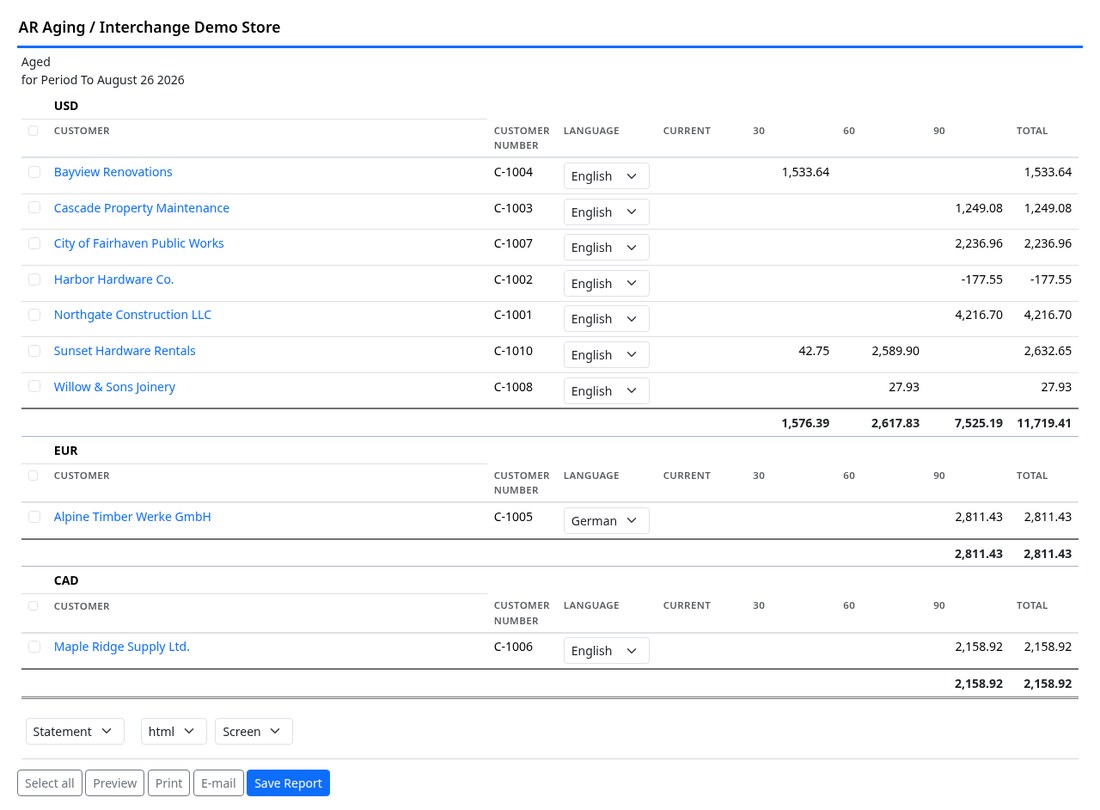Click the USD 30-day subtotal 1,576.39

click(805, 423)
